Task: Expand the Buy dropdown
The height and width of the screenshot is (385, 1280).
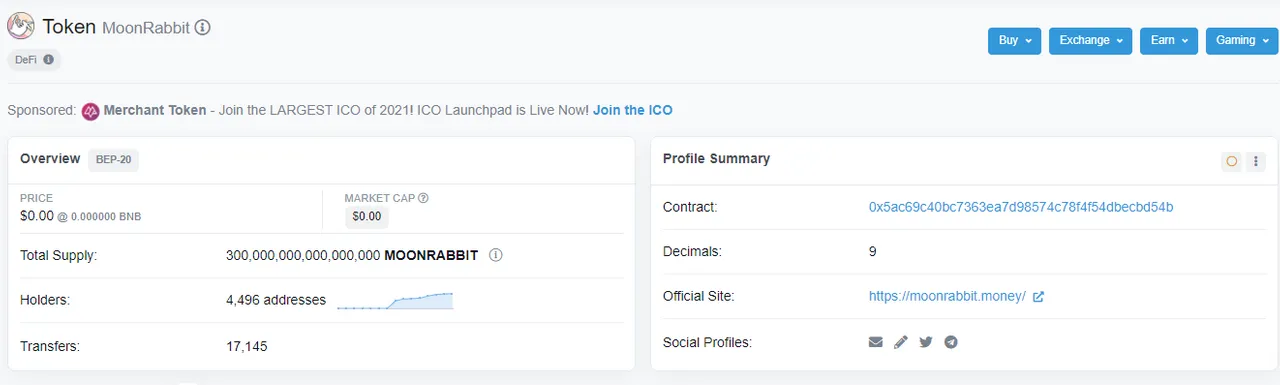Action: [x=1015, y=41]
